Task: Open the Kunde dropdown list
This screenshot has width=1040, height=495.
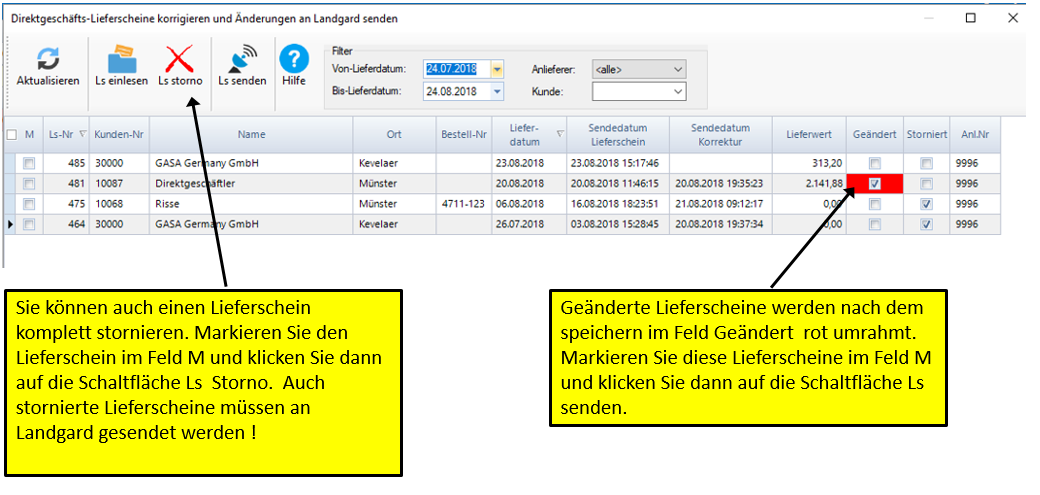Action: 678,91
